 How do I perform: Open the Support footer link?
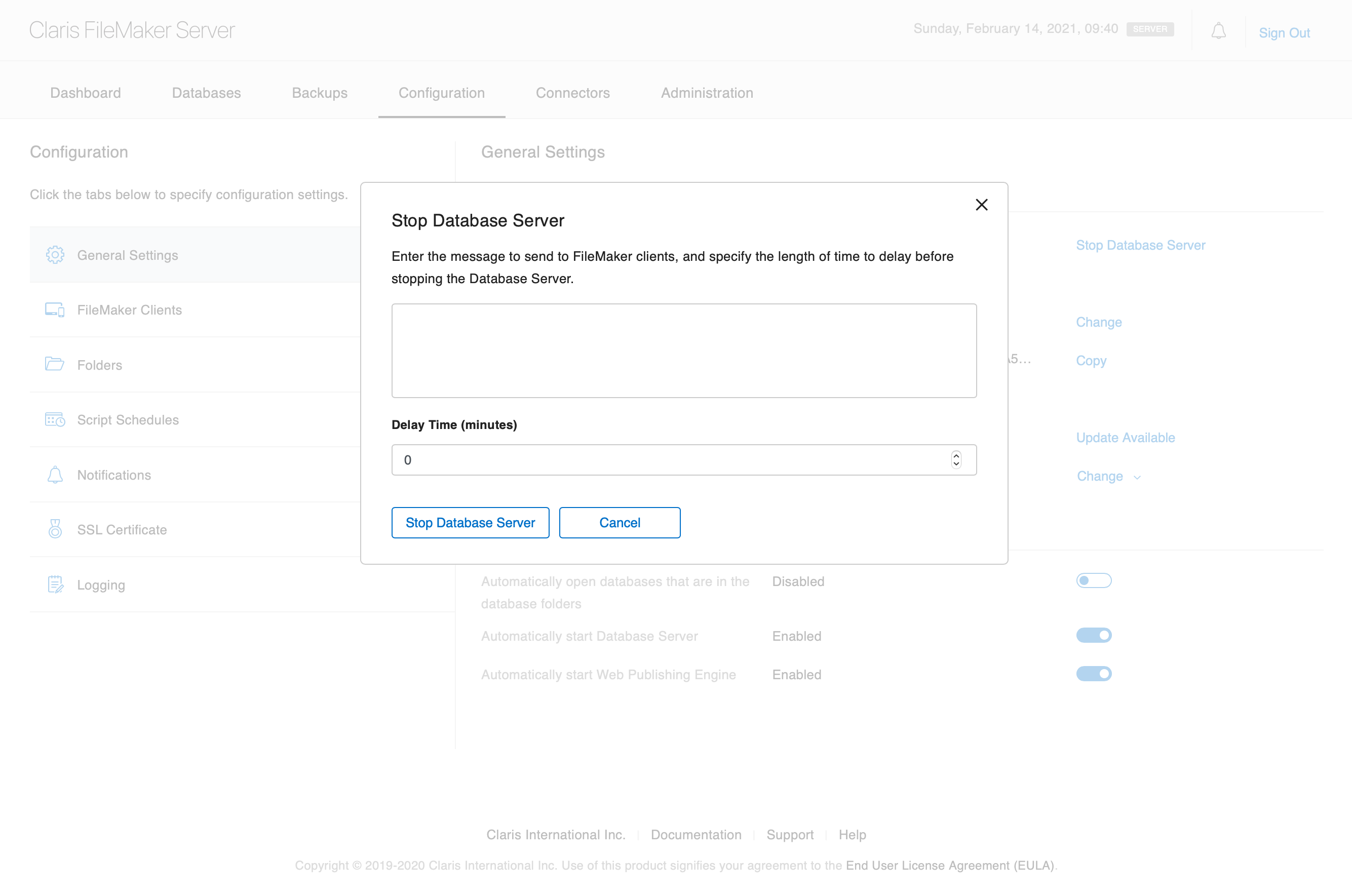pyautogui.click(x=790, y=834)
